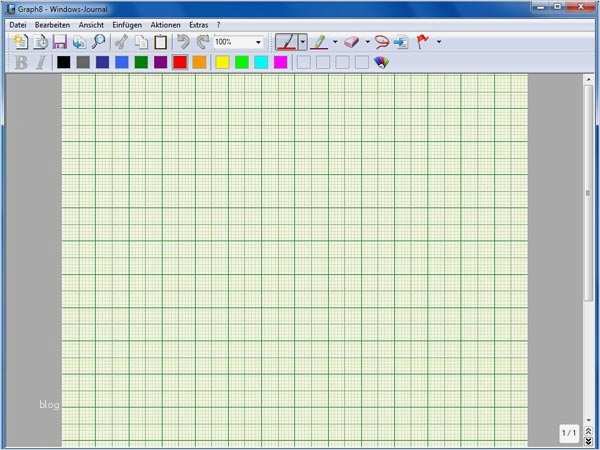Click the import icon next to save
This screenshot has width=600, height=450.
point(79,42)
